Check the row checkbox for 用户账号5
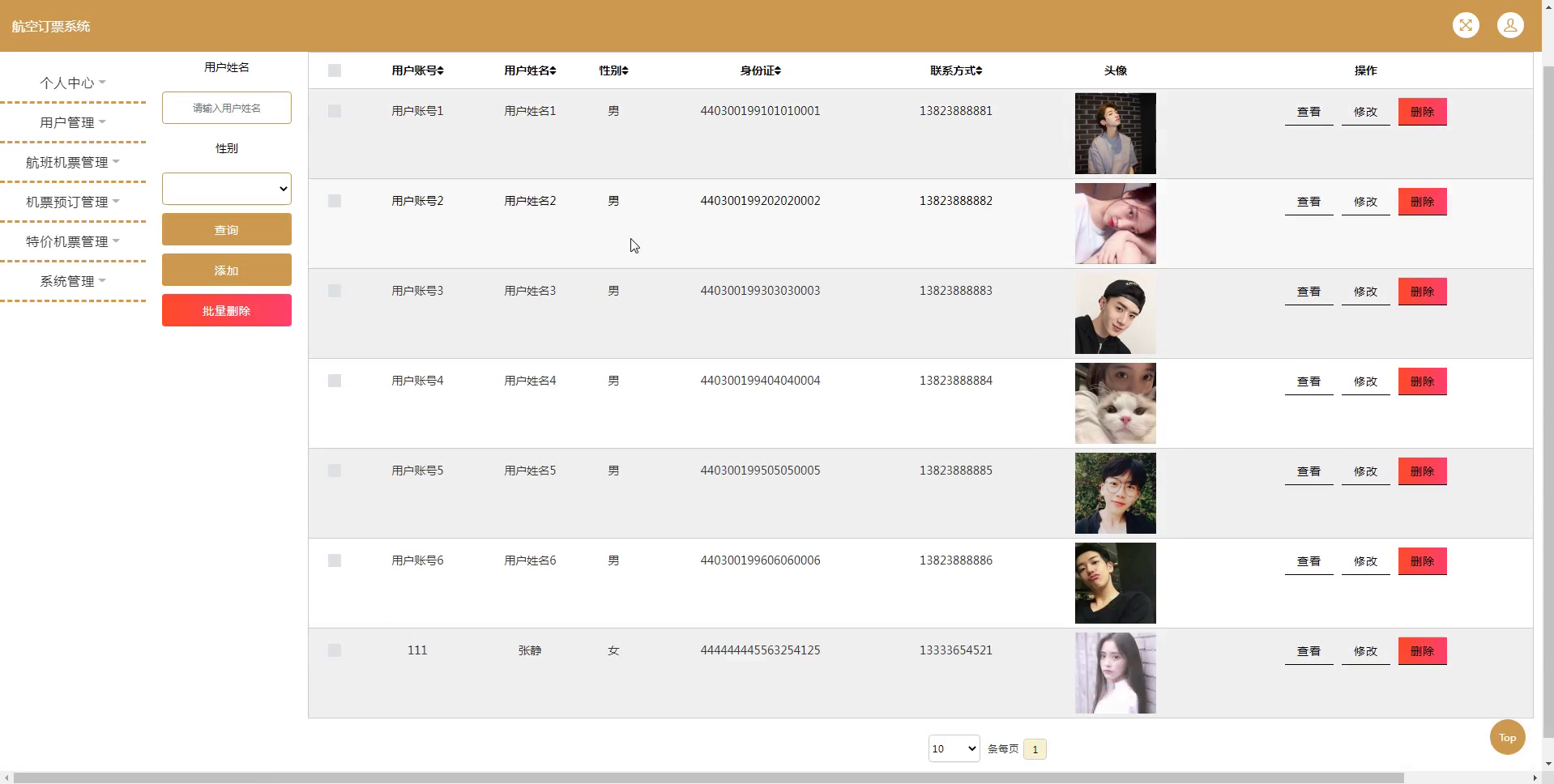Screen dimensions: 1554x784 335,471
